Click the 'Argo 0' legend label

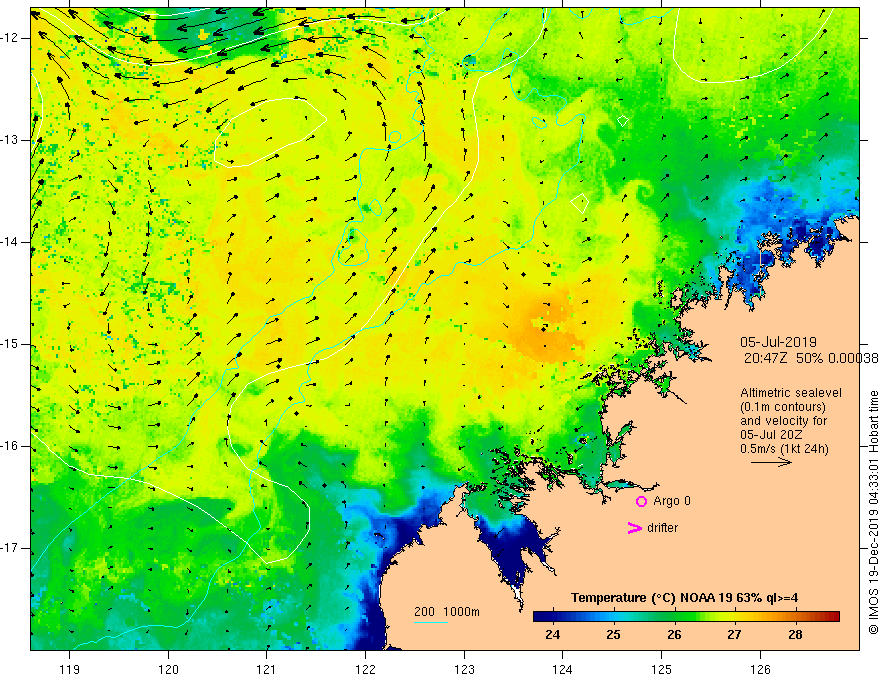[x=672, y=501]
